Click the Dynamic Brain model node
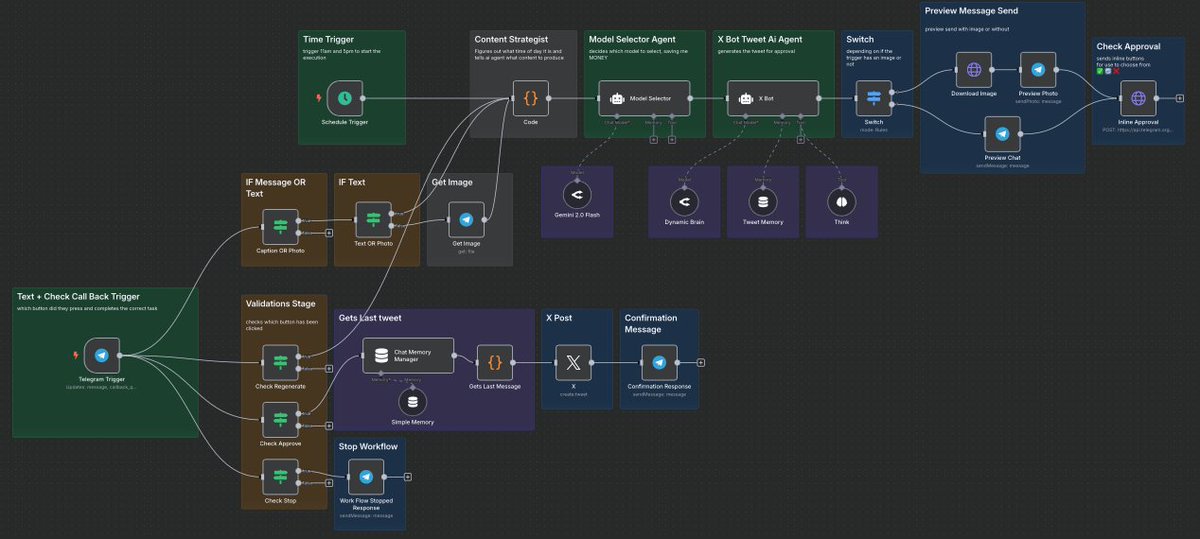The image size is (1200, 539). point(684,201)
